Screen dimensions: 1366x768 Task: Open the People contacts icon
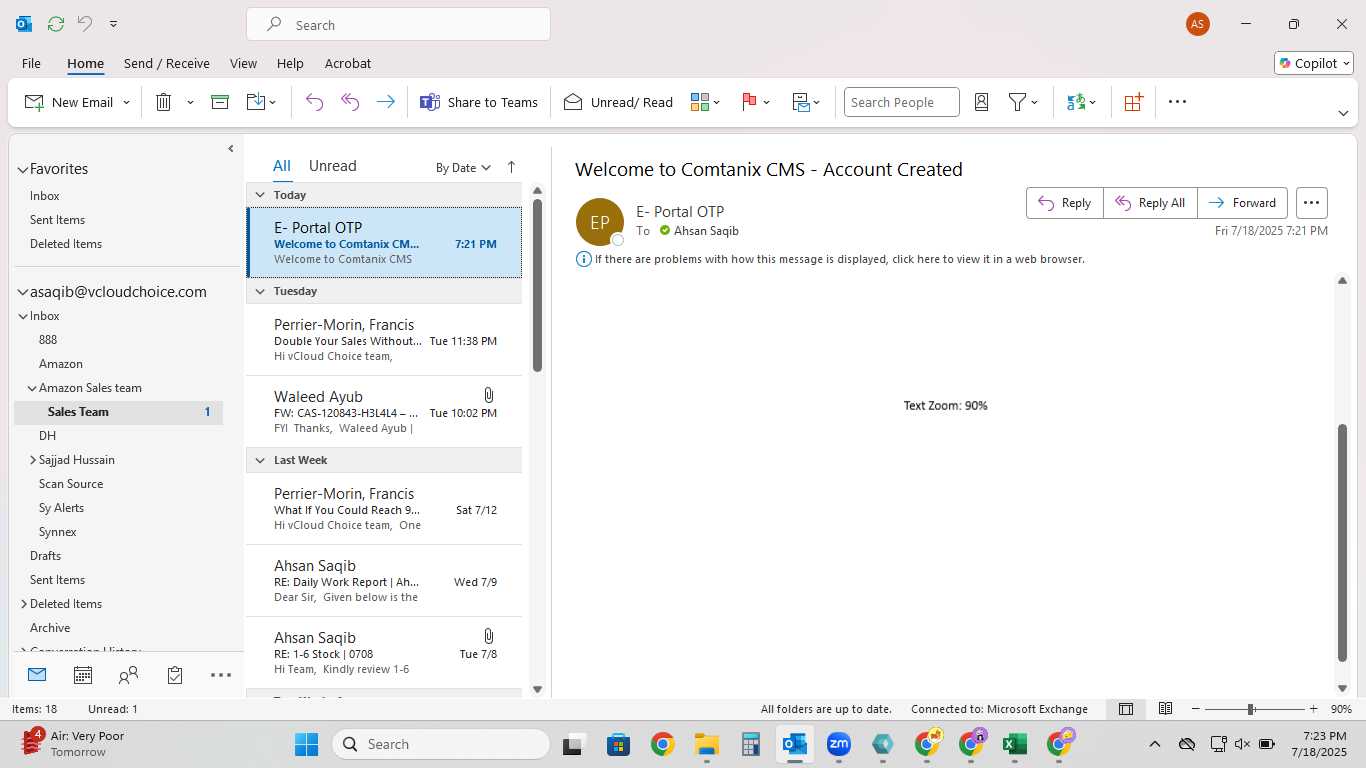click(x=128, y=675)
